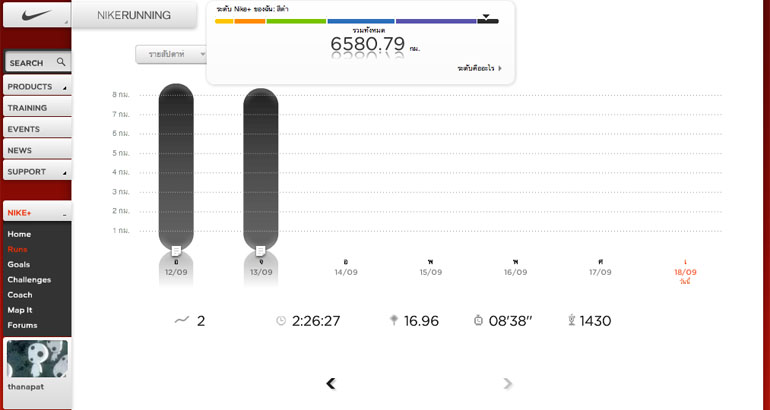Click the calories burned icon
770x410 pixels.
click(x=572, y=321)
